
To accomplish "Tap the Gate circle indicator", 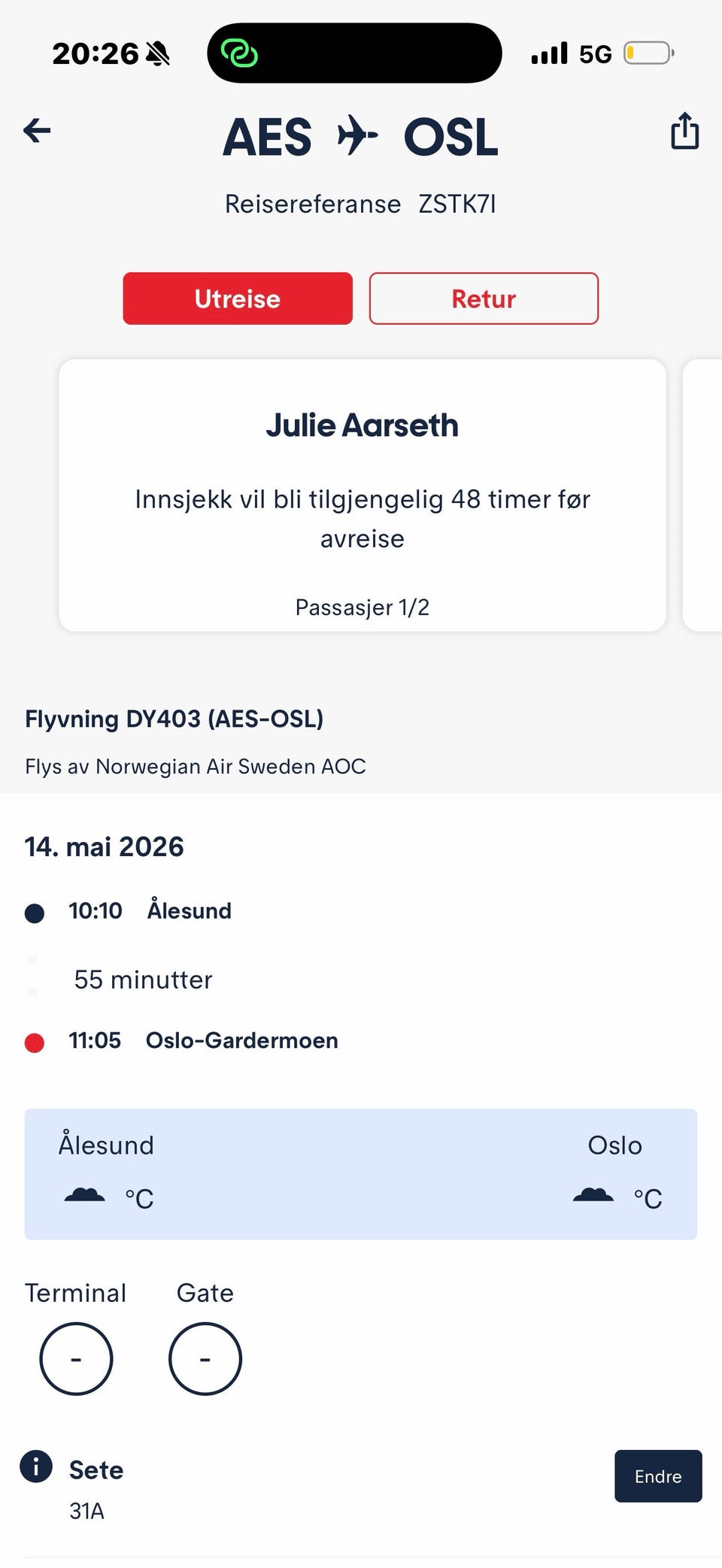I will 205,1358.
